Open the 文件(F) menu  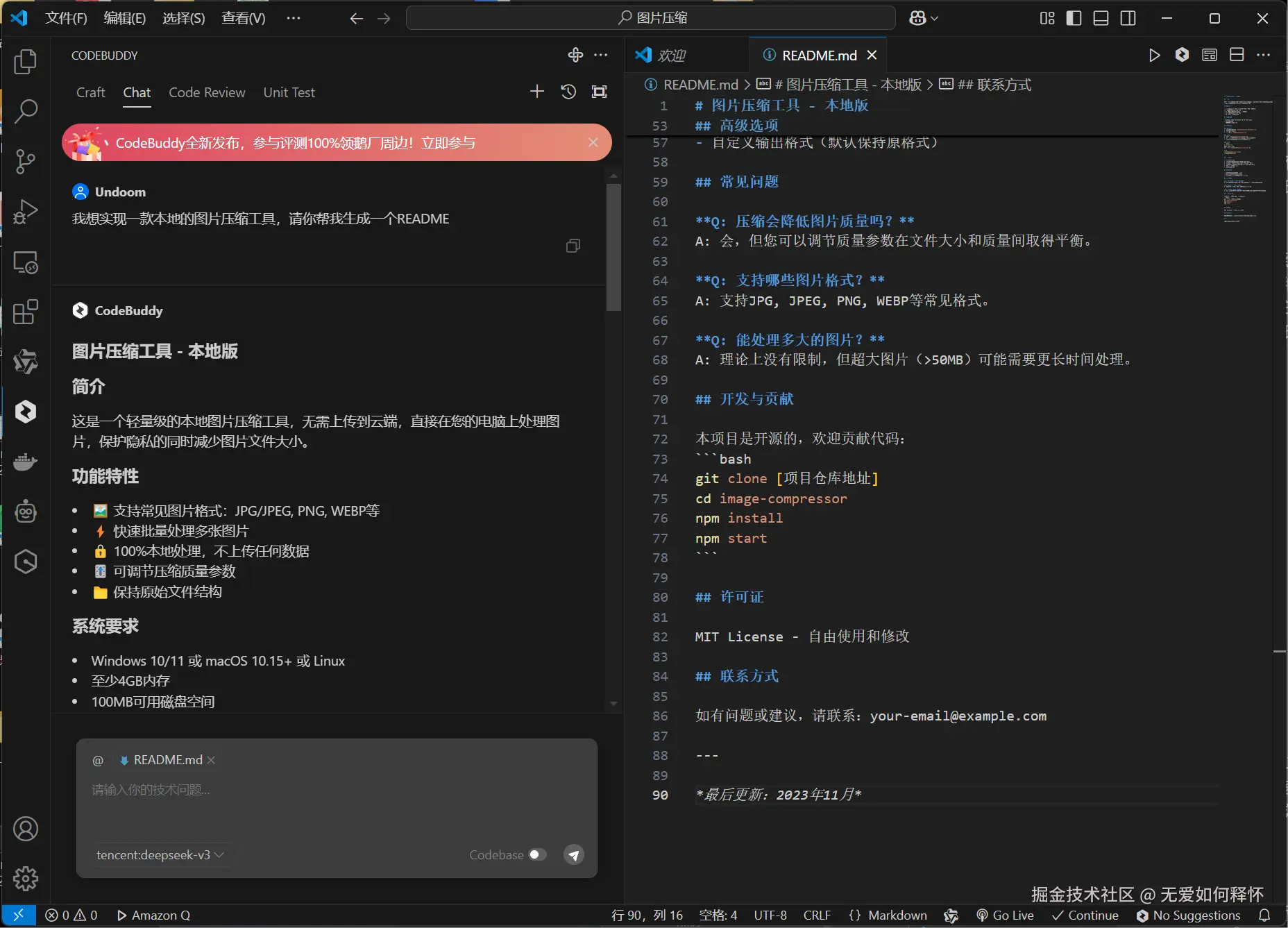[66, 19]
